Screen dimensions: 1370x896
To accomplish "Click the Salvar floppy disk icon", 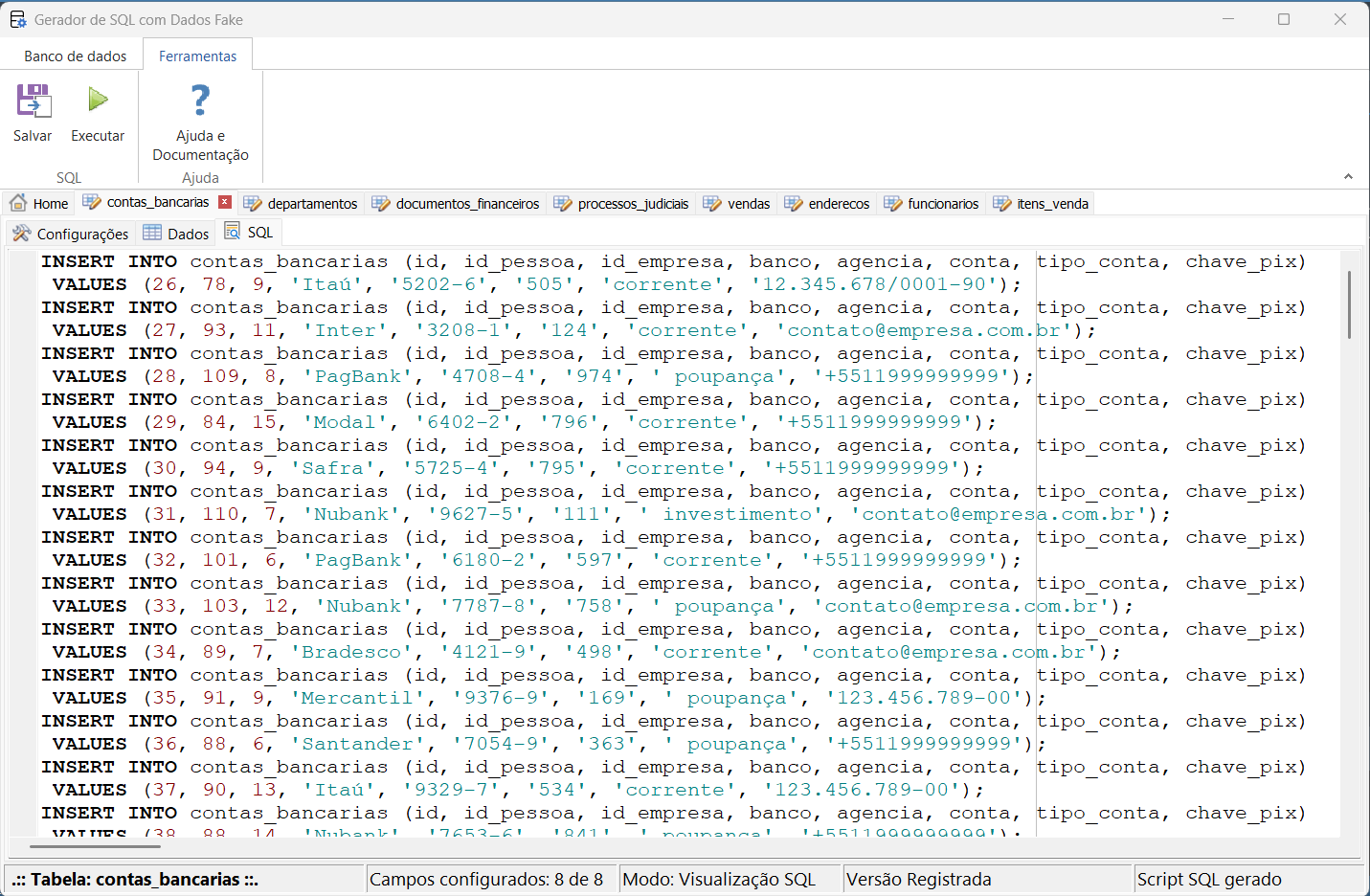I will 33,101.
